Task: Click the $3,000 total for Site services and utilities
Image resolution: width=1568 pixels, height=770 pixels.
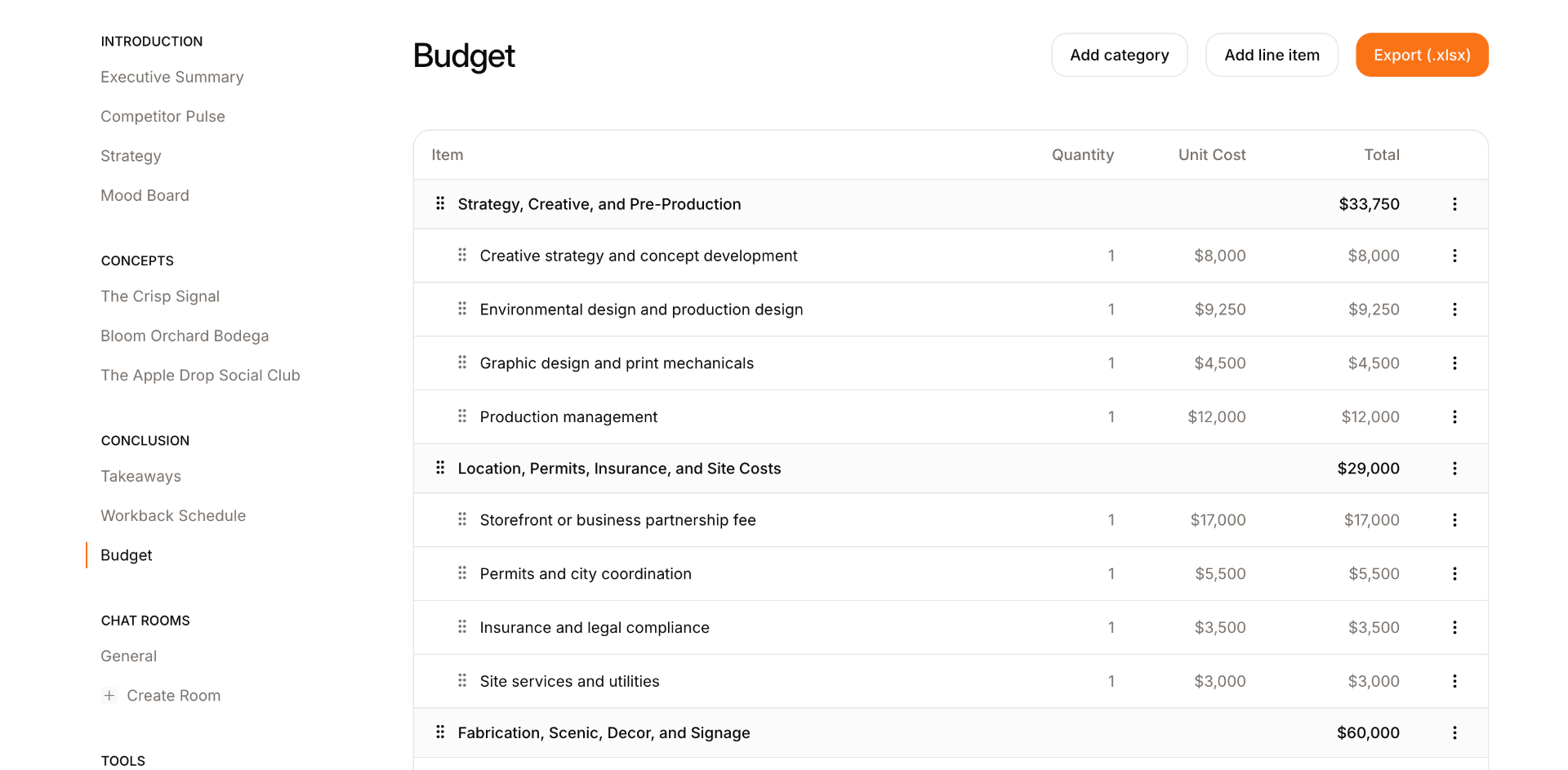Action: 1374,681
